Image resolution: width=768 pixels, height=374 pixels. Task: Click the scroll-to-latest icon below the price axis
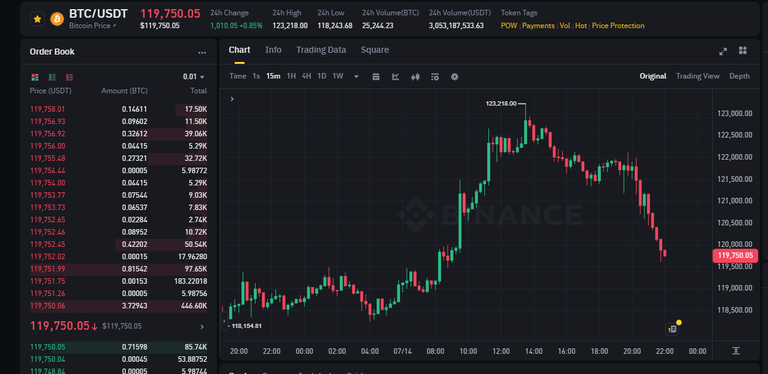(736, 351)
